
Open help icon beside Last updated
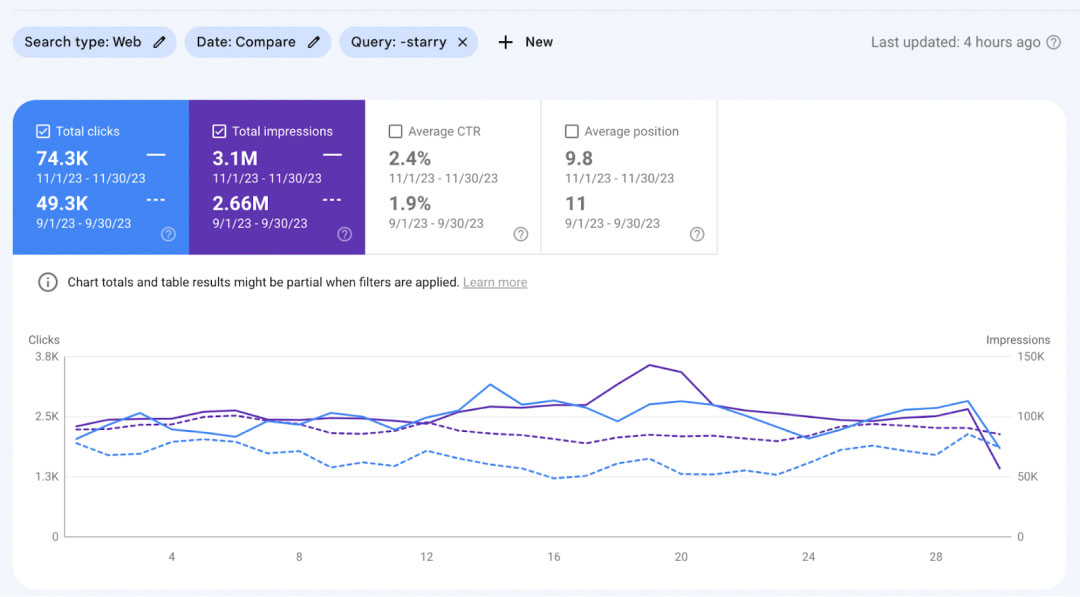click(1053, 42)
